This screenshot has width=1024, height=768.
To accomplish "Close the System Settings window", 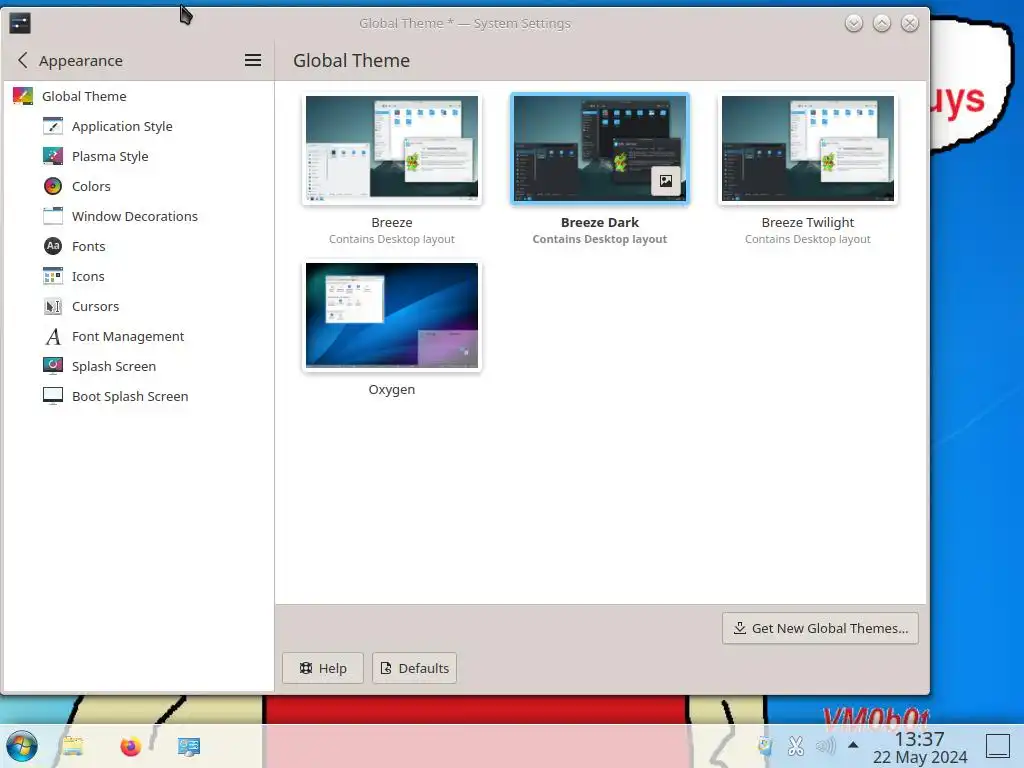I will (910, 24).
